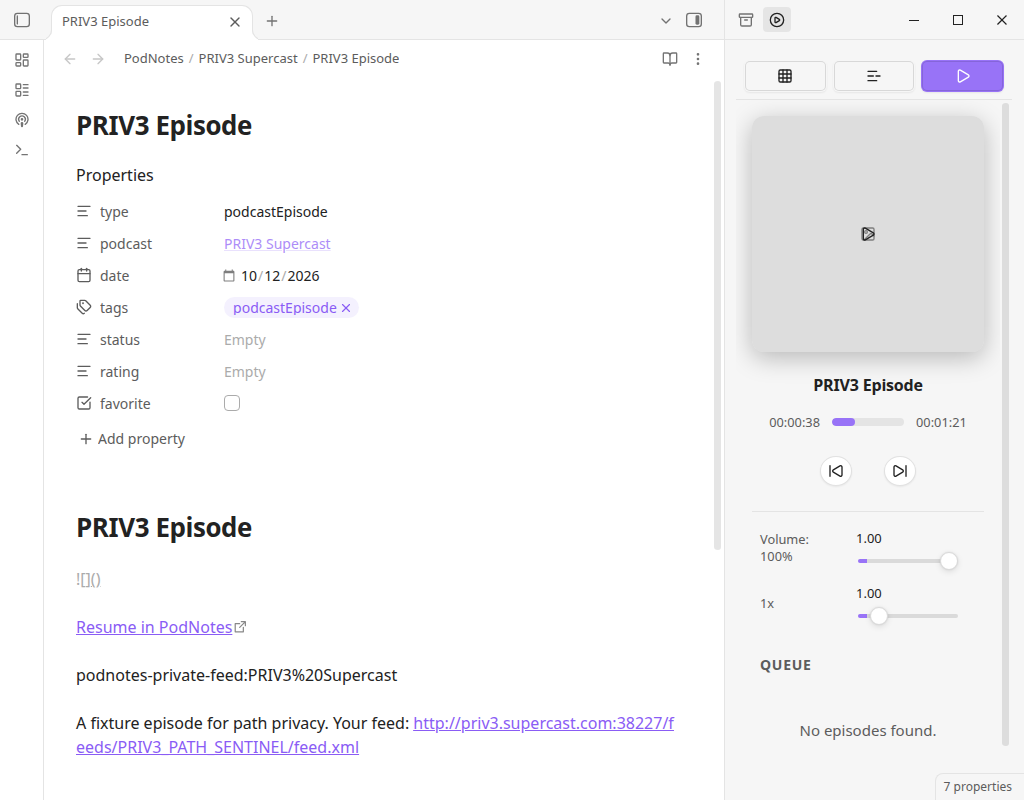1024x800 pixels.
Task: Click the player panel vertical scrollbar
Action: pos(1006,424)
